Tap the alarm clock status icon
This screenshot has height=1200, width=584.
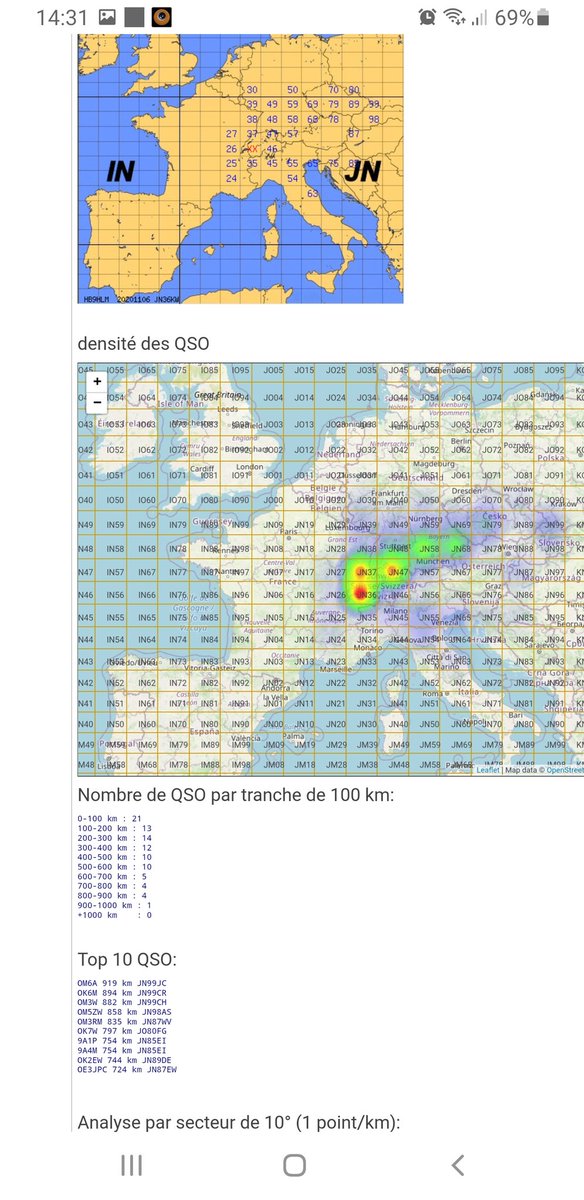[x=428, y=17]
